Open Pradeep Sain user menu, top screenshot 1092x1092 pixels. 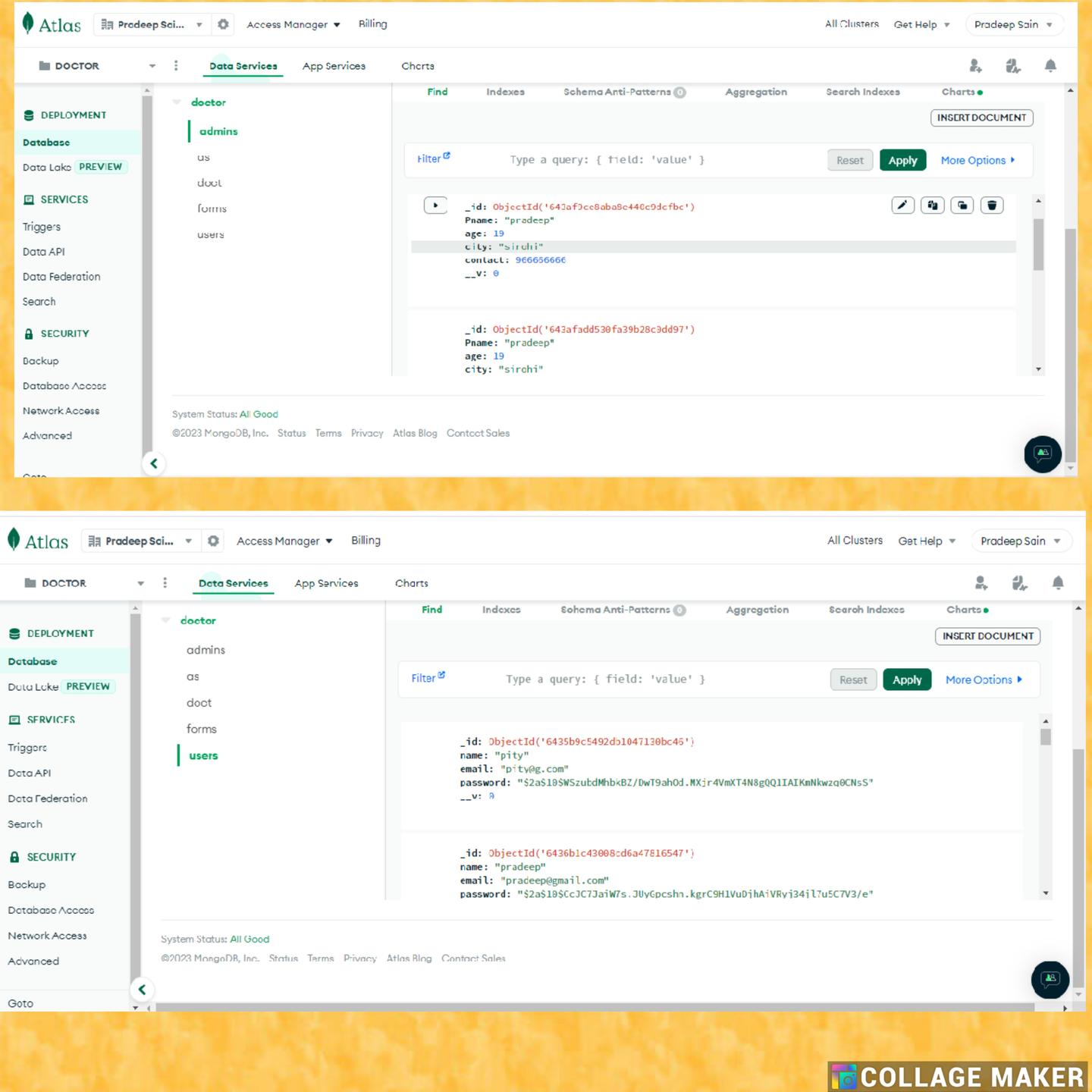point(1014,24)
